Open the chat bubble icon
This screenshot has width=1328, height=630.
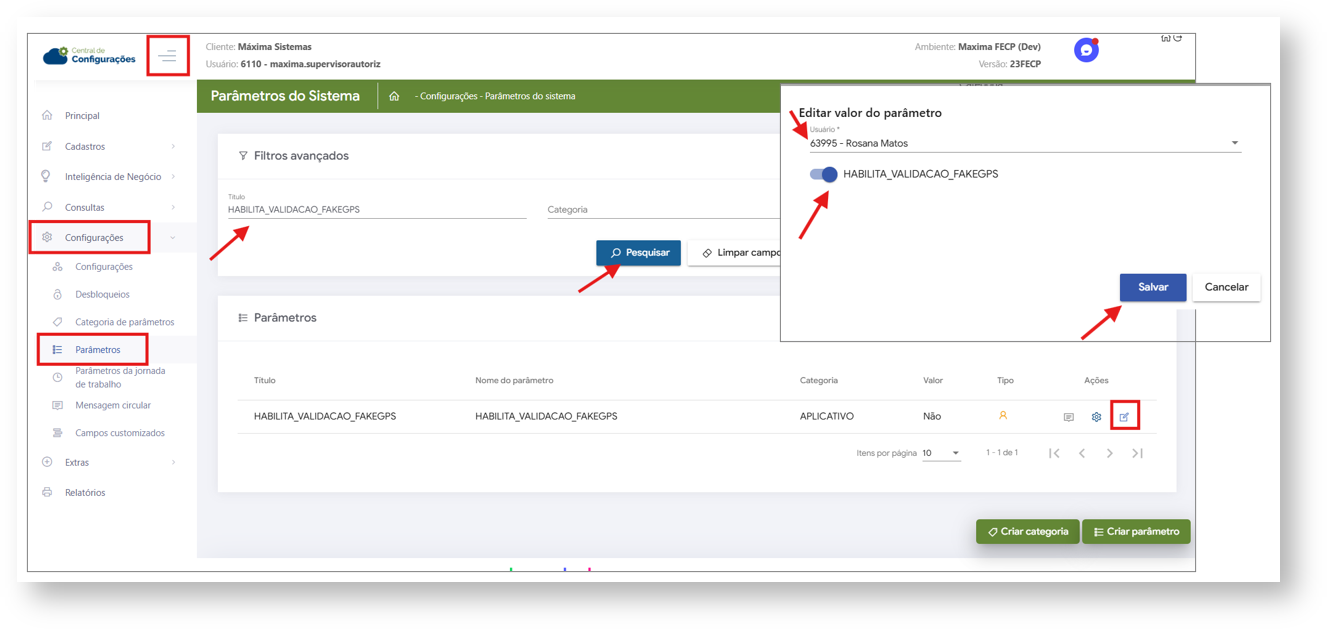click(x=1086, y=50)
